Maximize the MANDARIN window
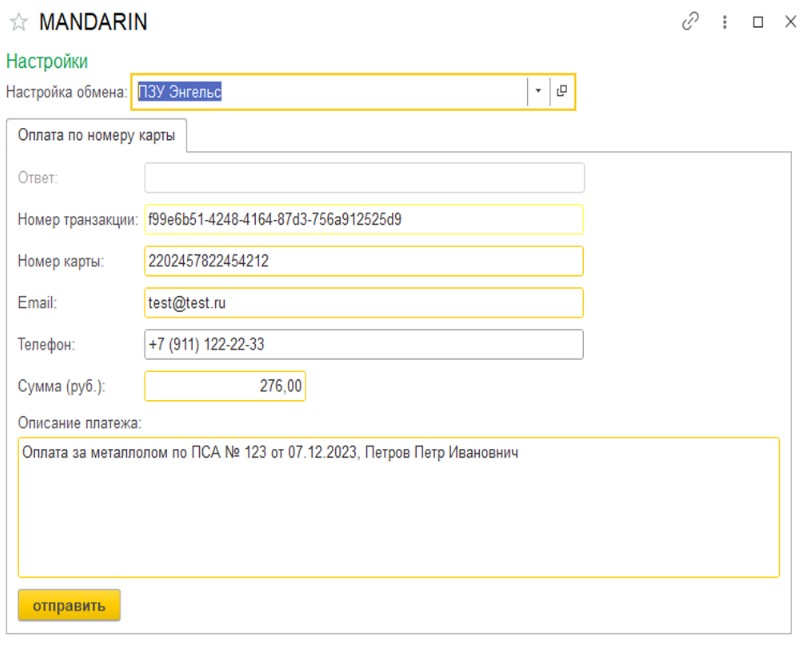Image resolution: width=806 pixels, height=645 pixels. pyautogui.click(x=758, y=22)
